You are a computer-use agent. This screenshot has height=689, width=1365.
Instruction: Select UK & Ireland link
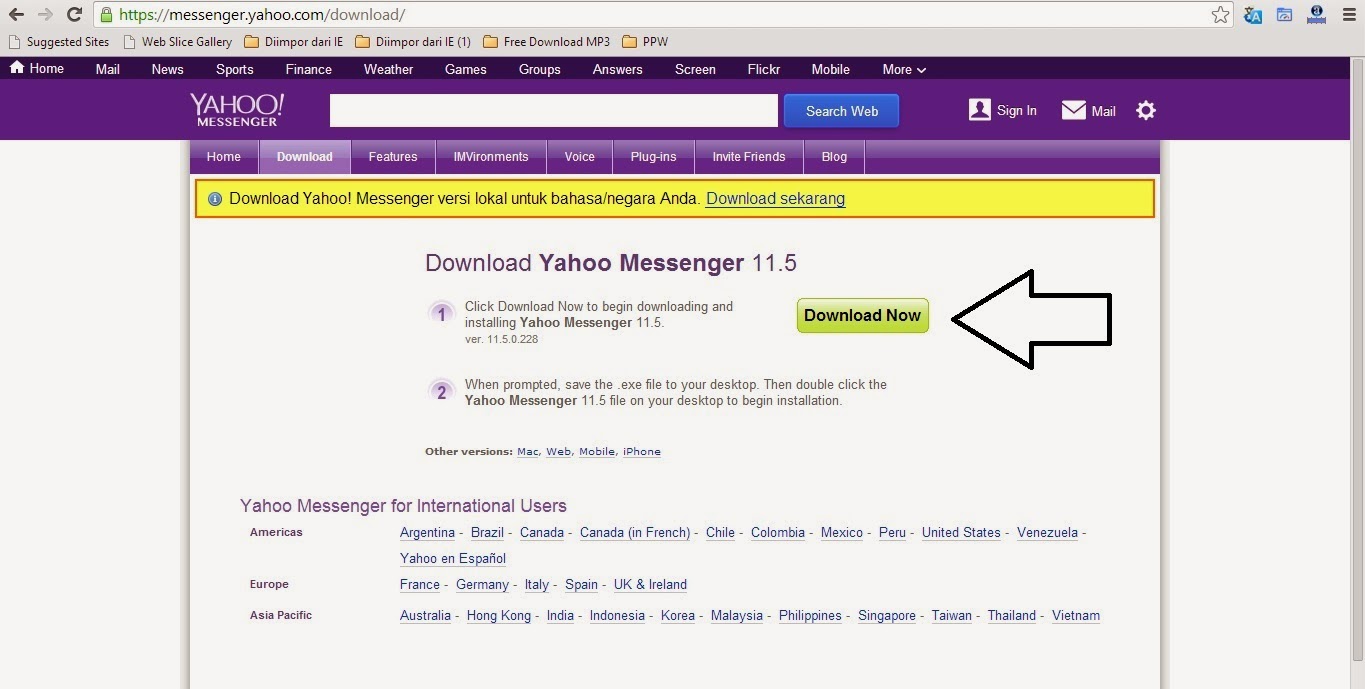click(x=650, y=585)
